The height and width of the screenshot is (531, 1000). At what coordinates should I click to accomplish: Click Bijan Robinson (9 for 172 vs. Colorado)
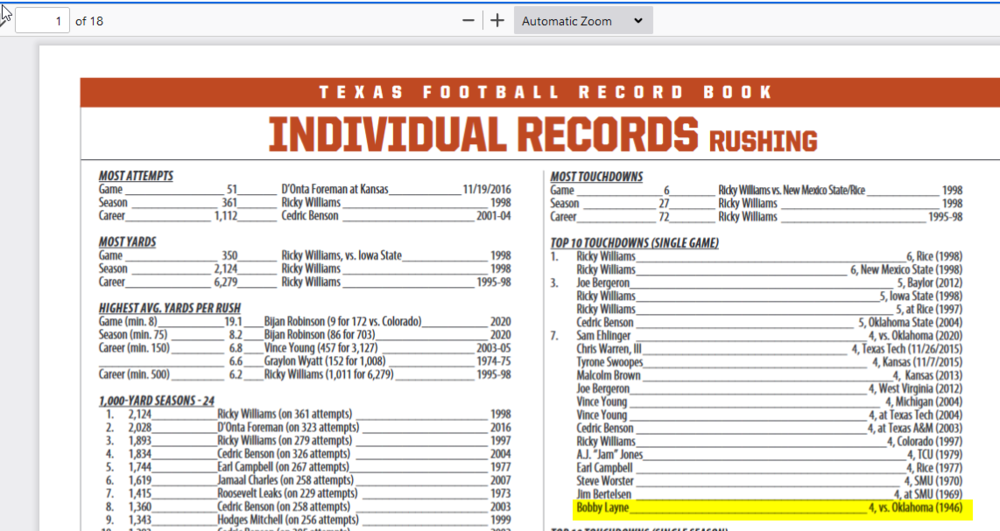[343, 322]
